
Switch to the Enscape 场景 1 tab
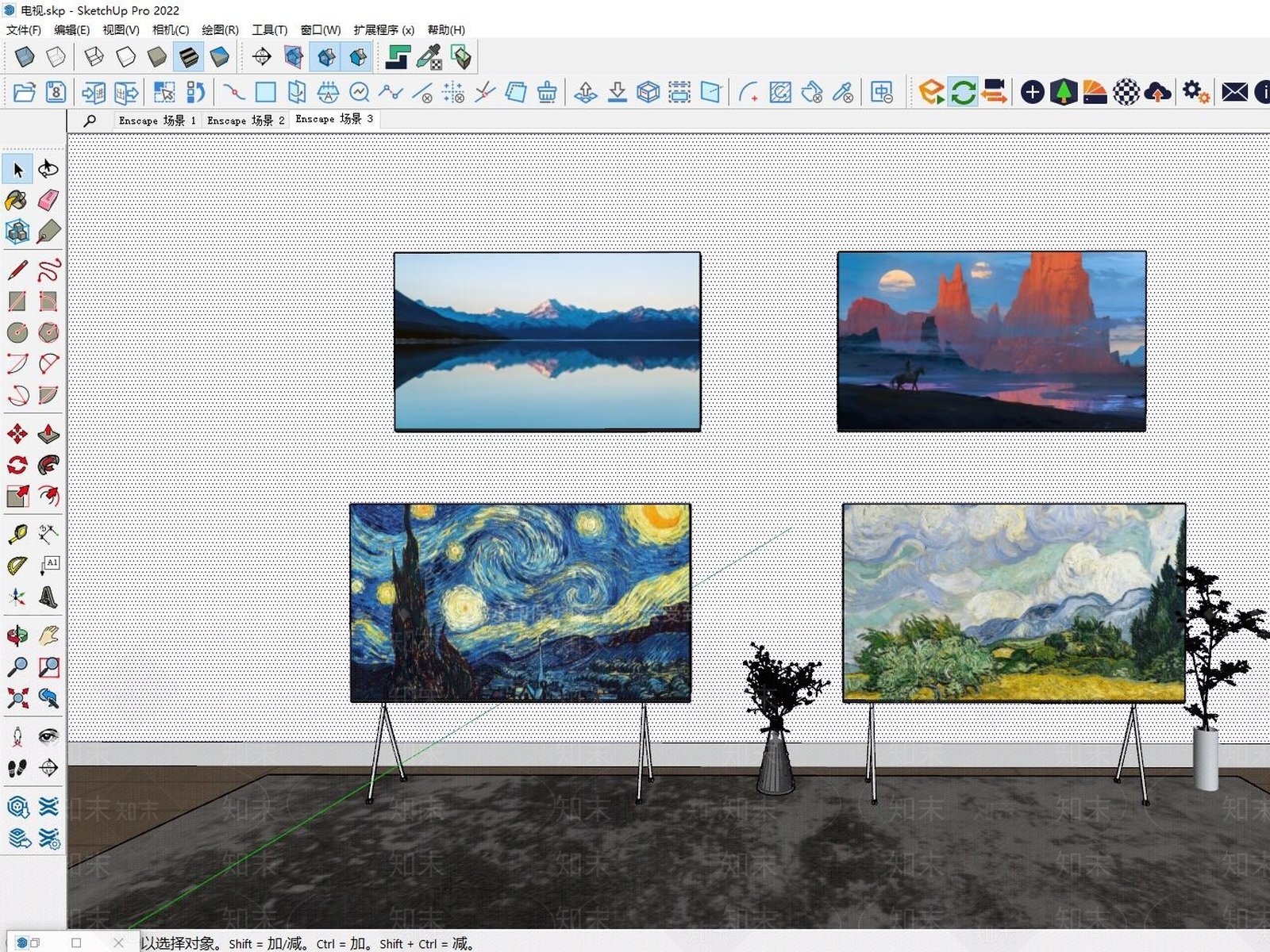pos(157,121)
